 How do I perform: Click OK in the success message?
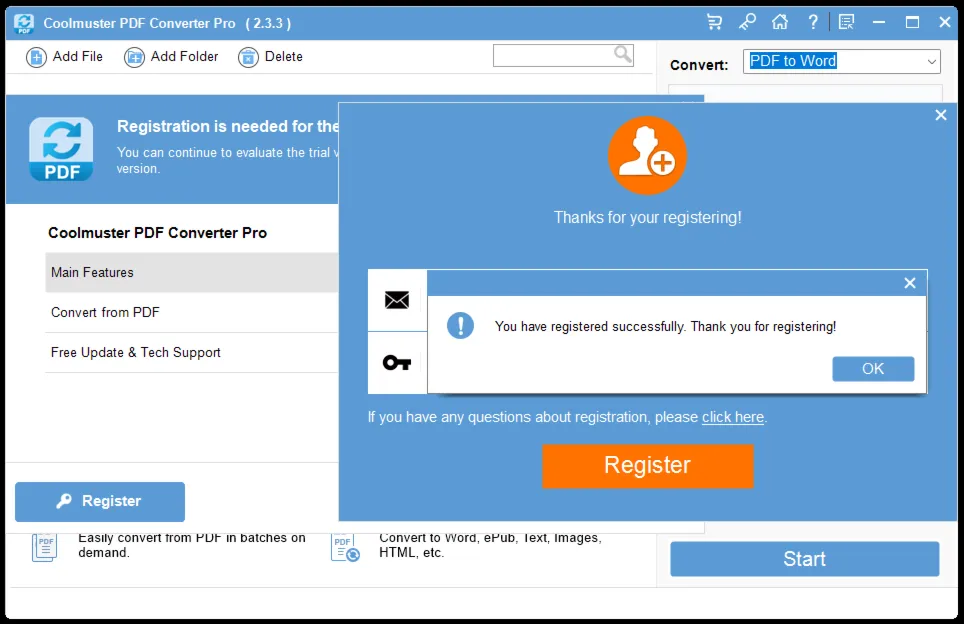click(x=873, y=369)
